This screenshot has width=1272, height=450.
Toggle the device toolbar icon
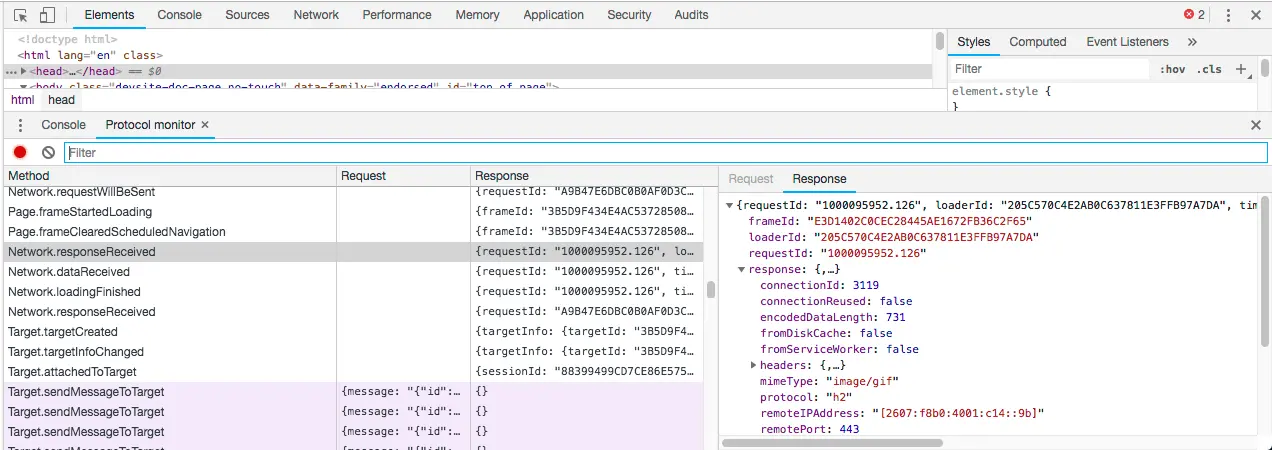pyautogui.click(x=48, y=15)
